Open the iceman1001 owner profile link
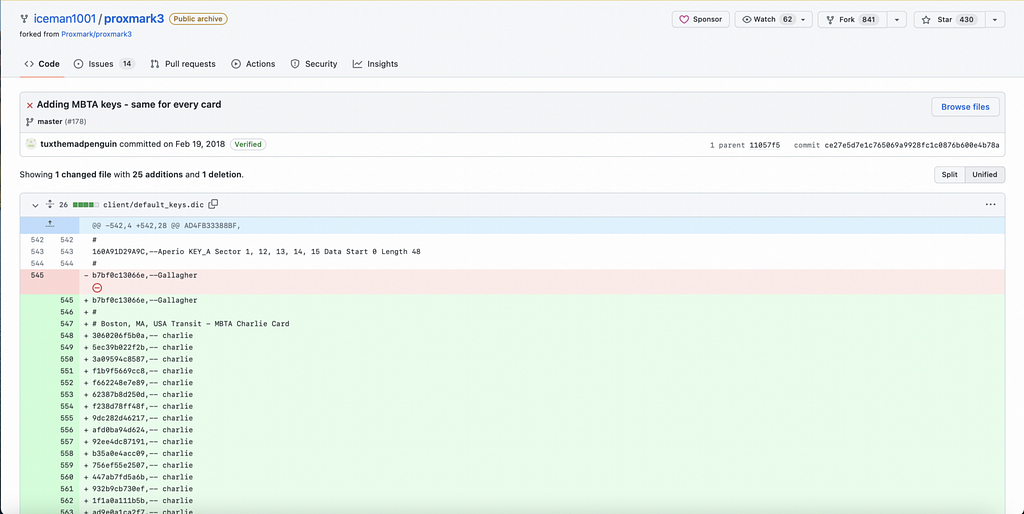Screen dimensions: 1024x514 click(65, 19)
